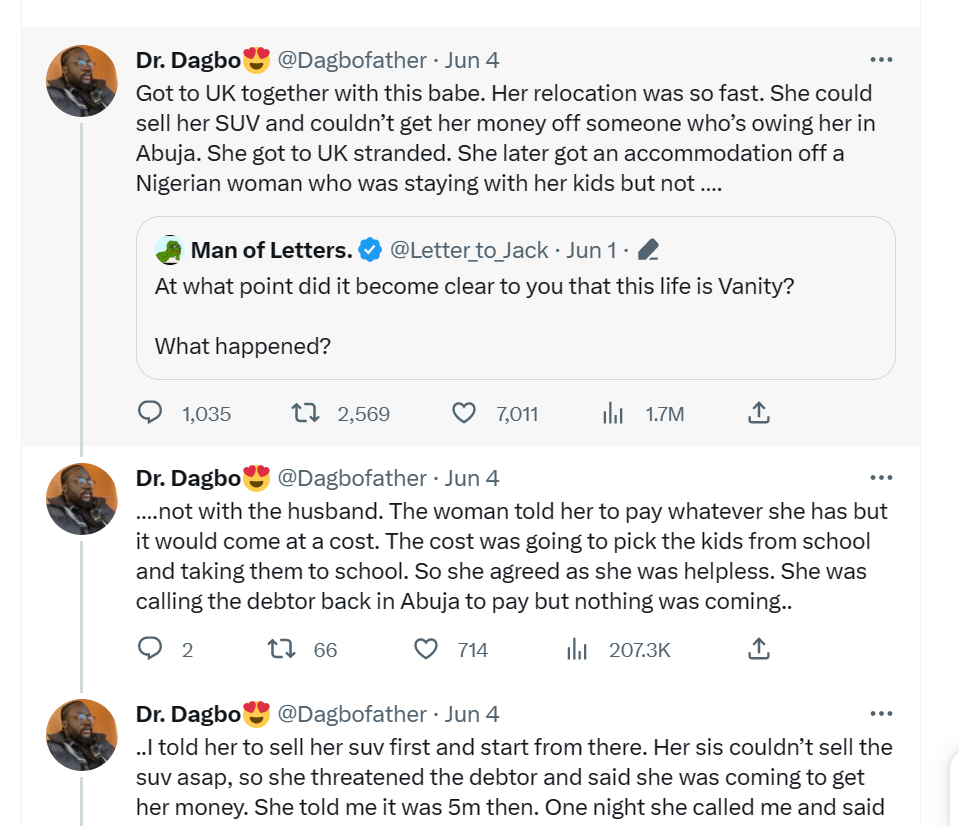Screen dimensions: 959x827
Task: Share the 207.3K views tweet
Action: pos(757,648)
